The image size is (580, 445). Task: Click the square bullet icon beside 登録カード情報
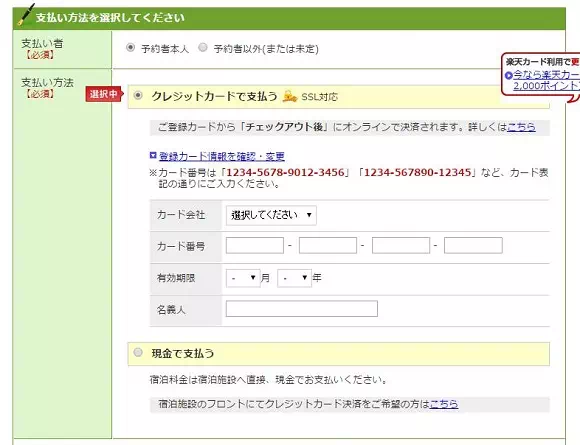point(153,155)
